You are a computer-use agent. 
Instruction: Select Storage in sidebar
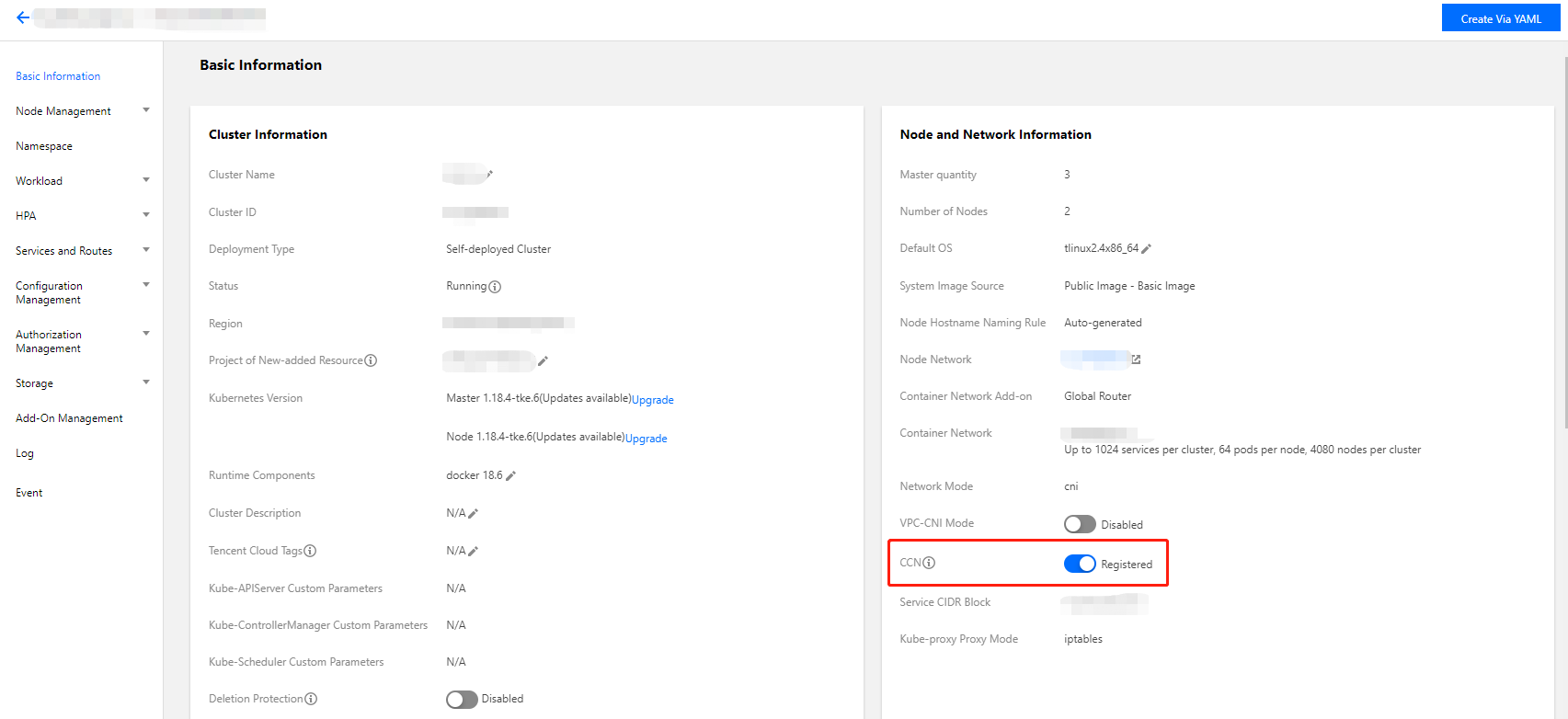34,383
